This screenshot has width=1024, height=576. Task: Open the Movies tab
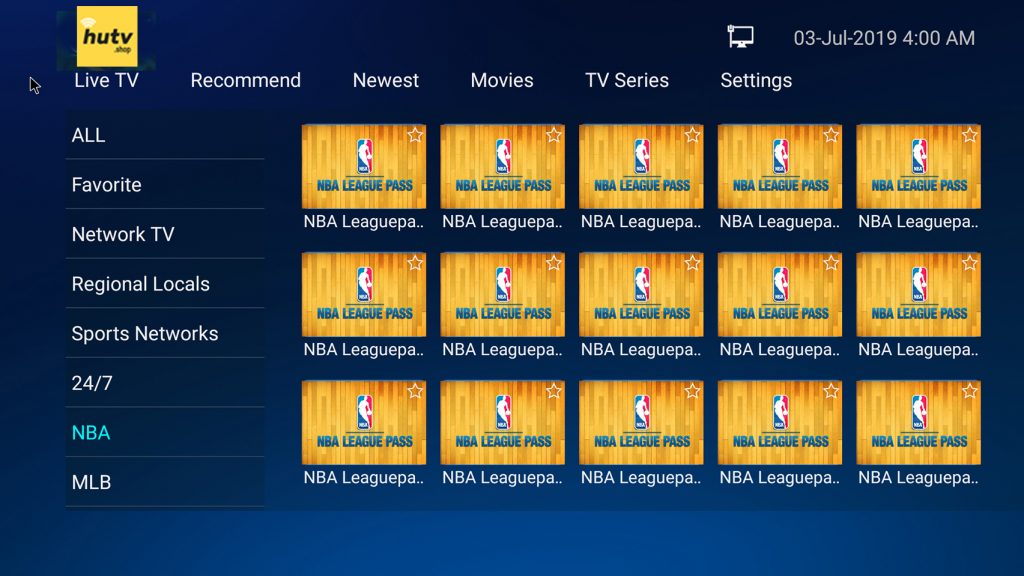pyautogui.click(x=502, y=80)
